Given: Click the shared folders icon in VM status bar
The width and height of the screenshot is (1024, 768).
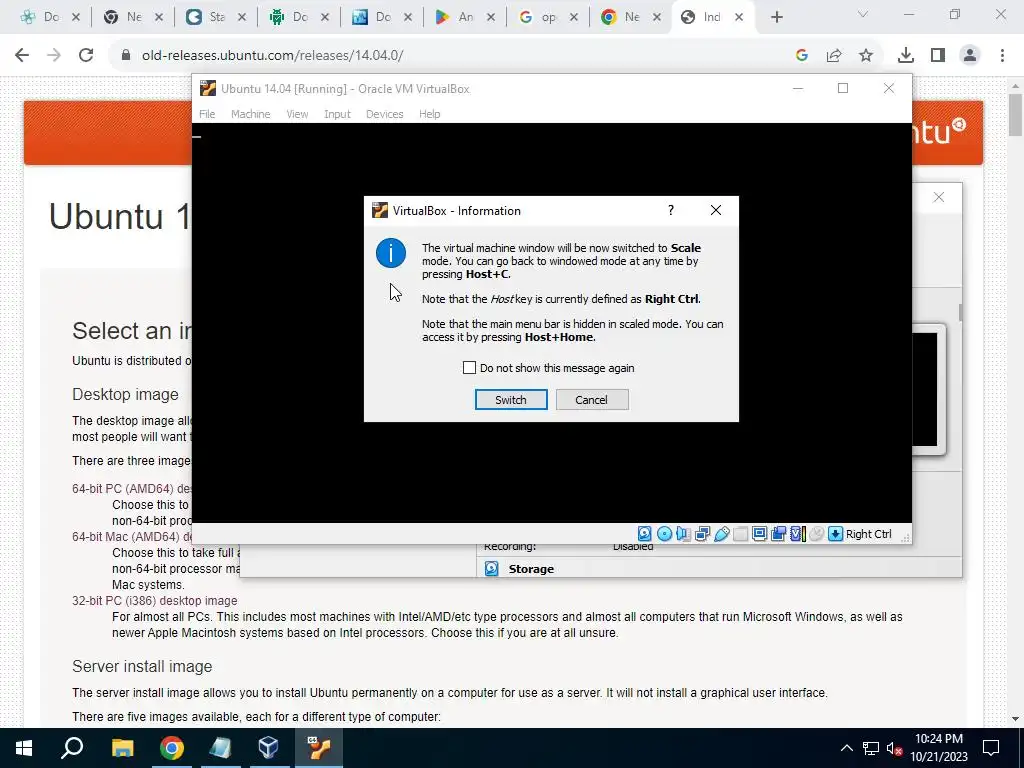Looking at the screenshot, I should (740, 534).
